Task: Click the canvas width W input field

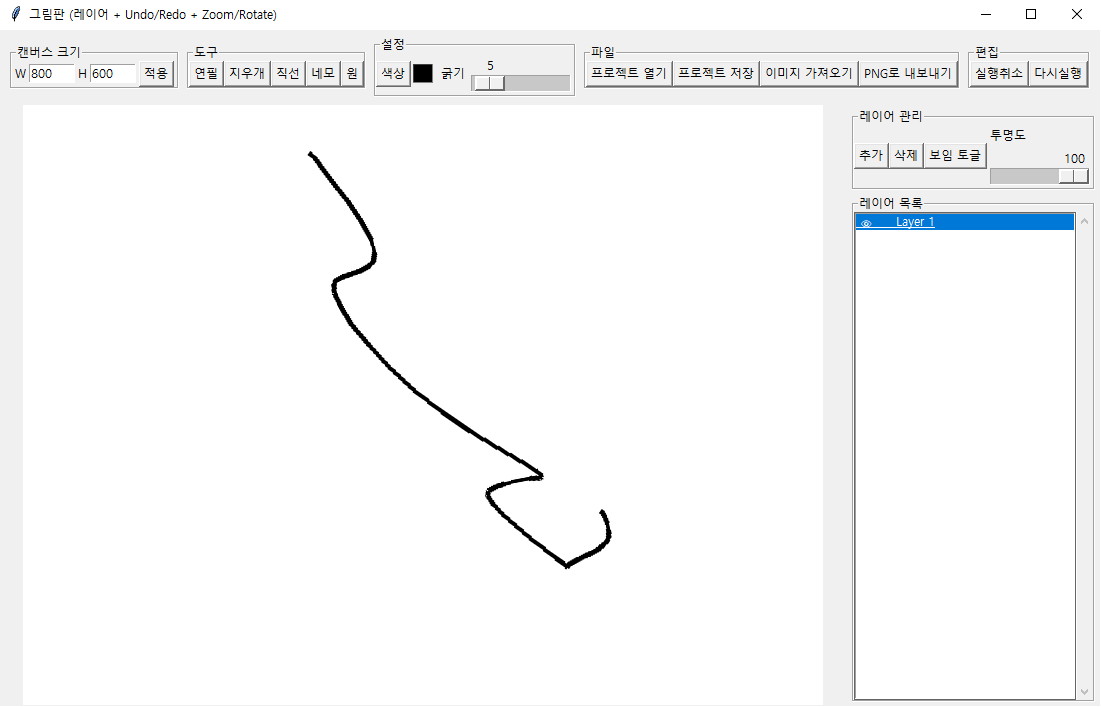Action: 51,74
